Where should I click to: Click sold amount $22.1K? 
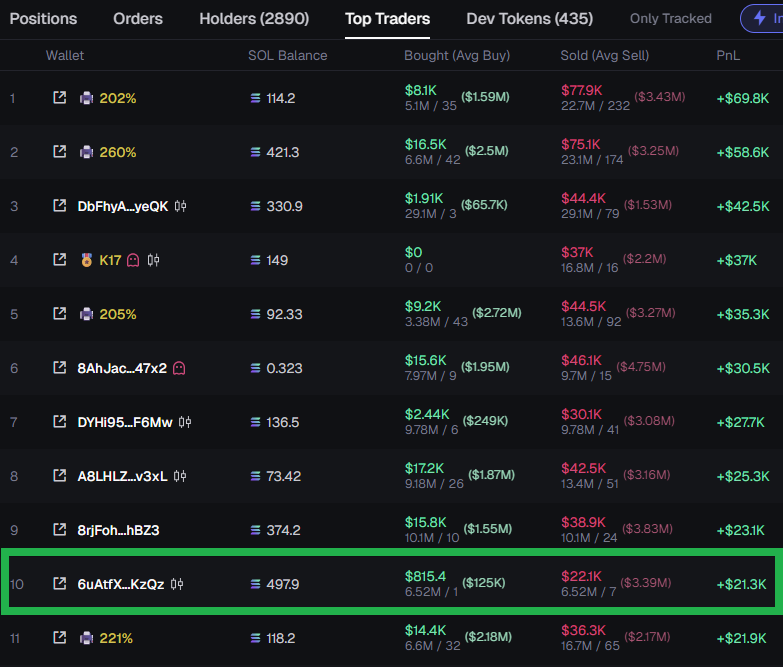pos(581,576)
